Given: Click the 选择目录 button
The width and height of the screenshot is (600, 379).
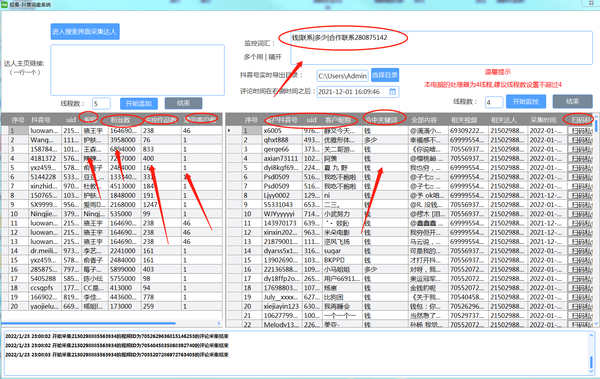Looking at the screenshot, I should point(385,75).
